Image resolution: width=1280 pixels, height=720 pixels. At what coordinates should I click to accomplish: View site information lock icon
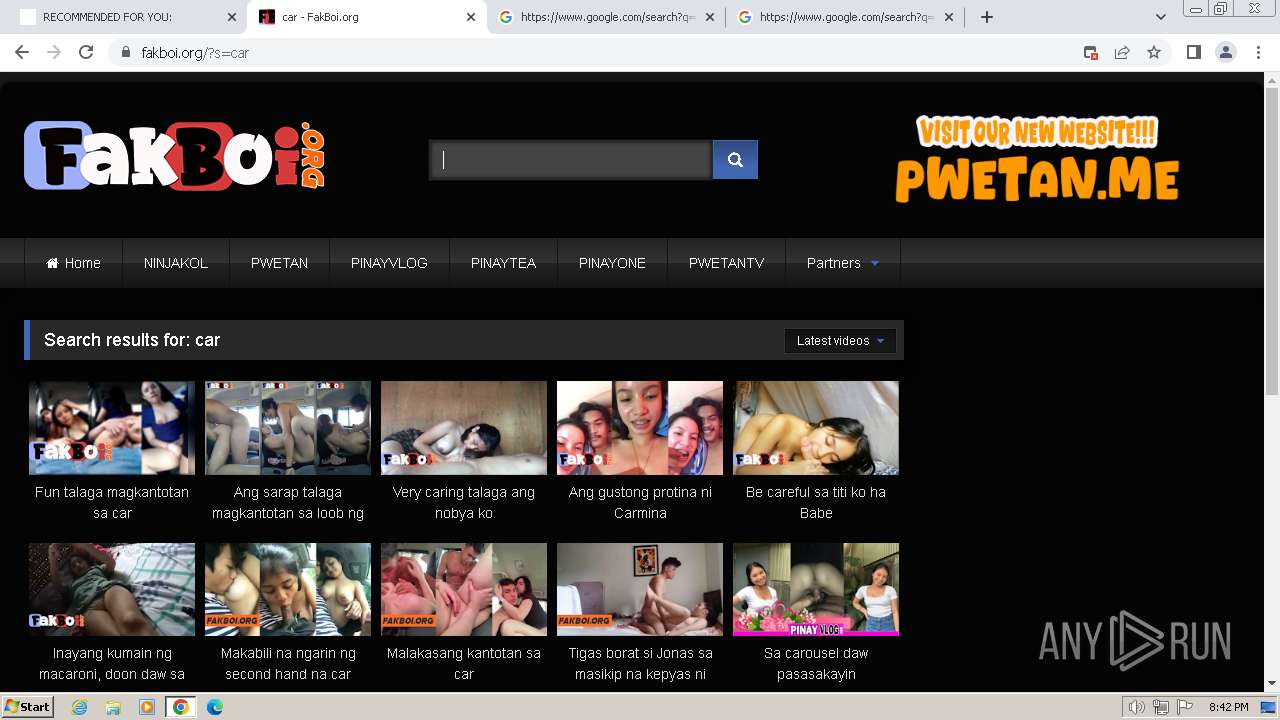(126, 53)
